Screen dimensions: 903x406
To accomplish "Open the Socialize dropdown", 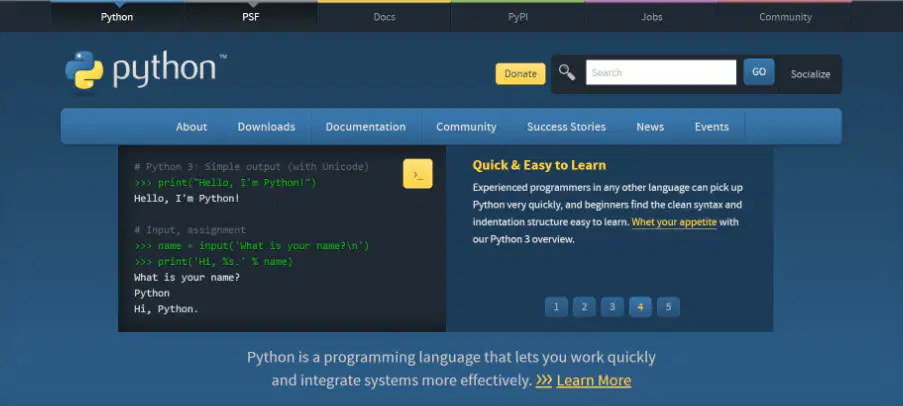I will [810, 74].
